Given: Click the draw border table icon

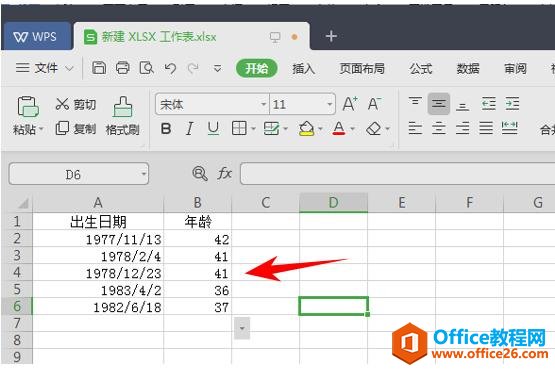Looking at the screenshot, I should (271, 129).
